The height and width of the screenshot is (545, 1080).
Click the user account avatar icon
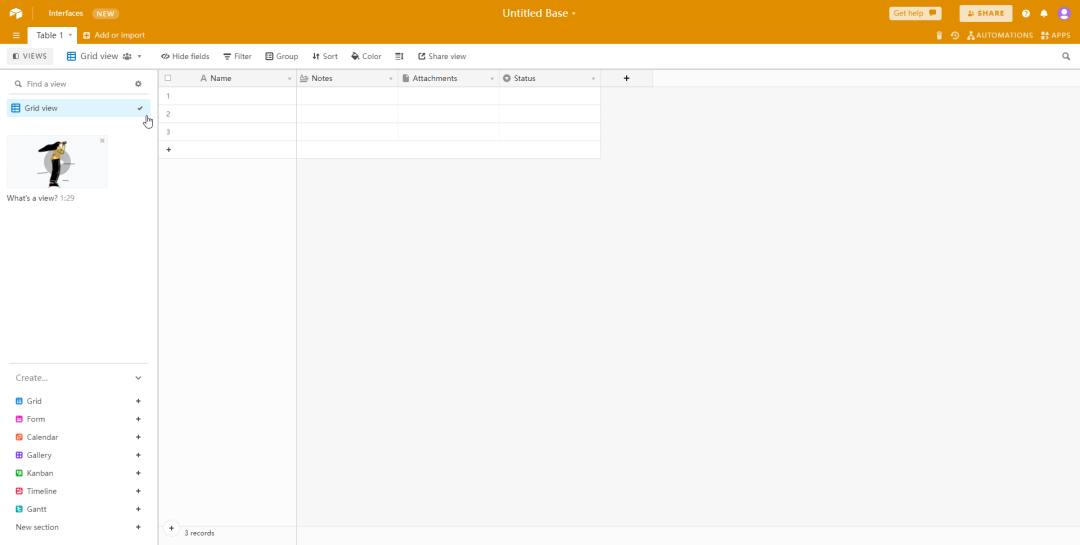coord(1064,14)
